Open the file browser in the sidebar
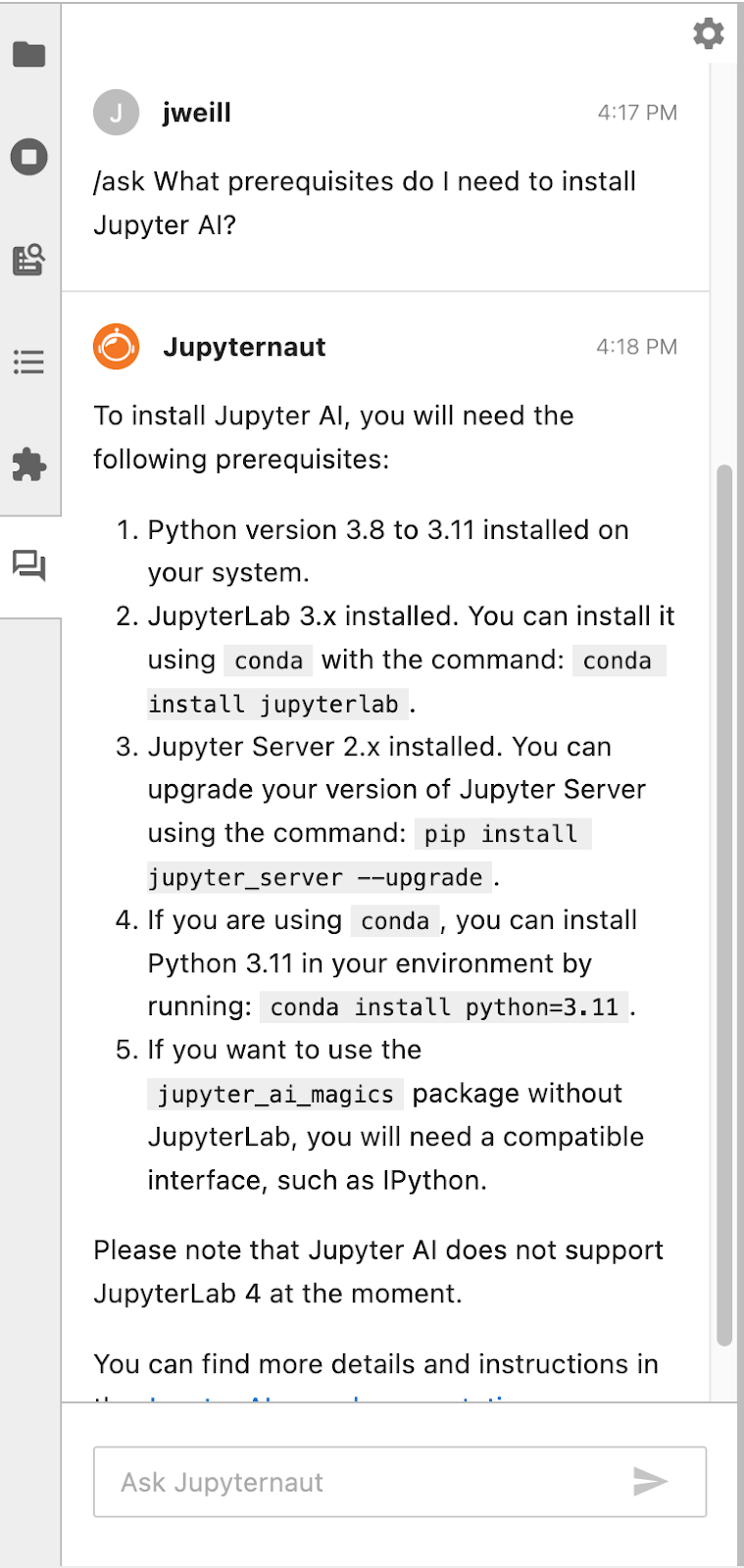The height and width of the screenshot is (1568, 744). point(28,54)
